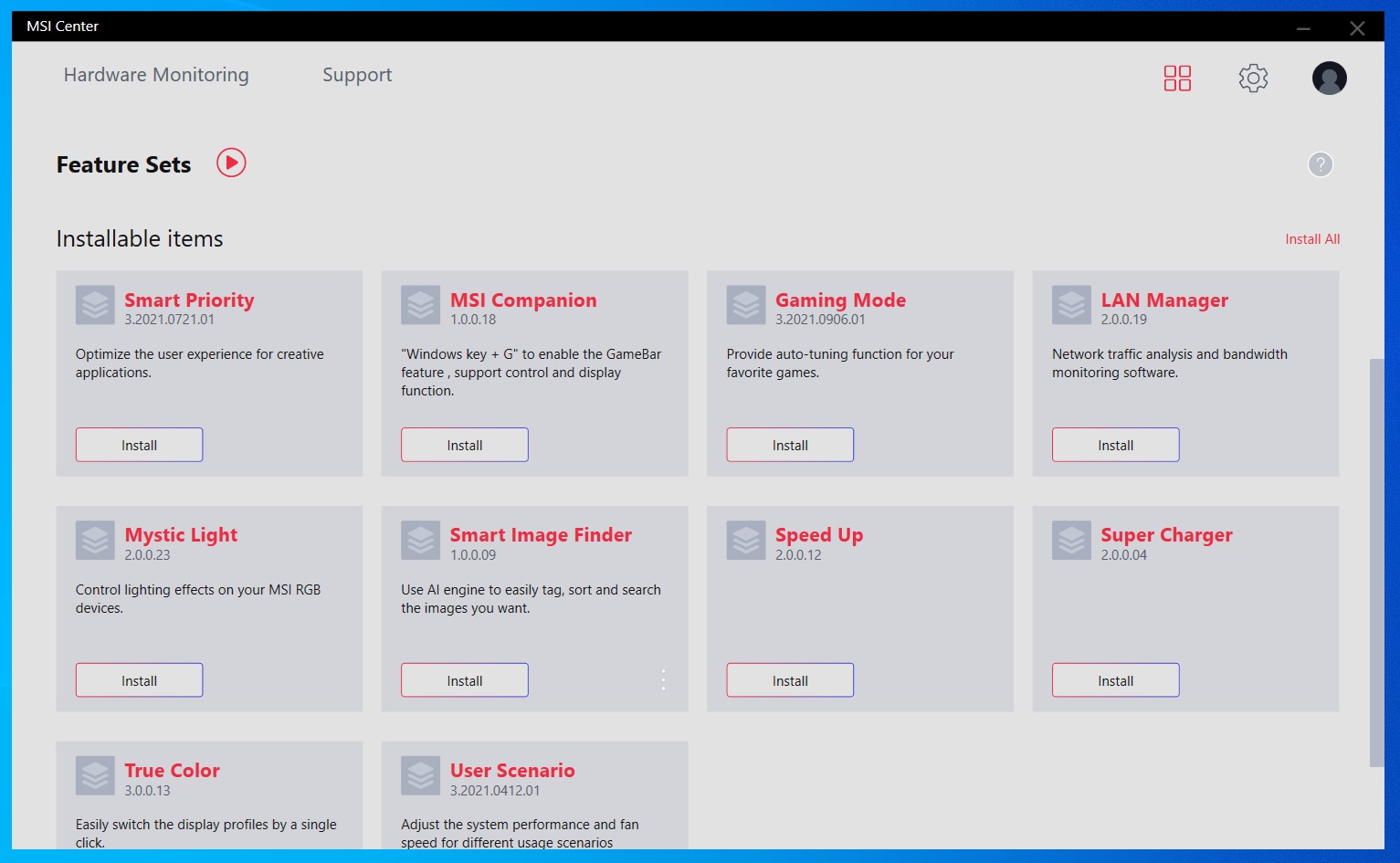Switch to Hardware Monitoring tab
1400x863 pixels.
(156, 75)
